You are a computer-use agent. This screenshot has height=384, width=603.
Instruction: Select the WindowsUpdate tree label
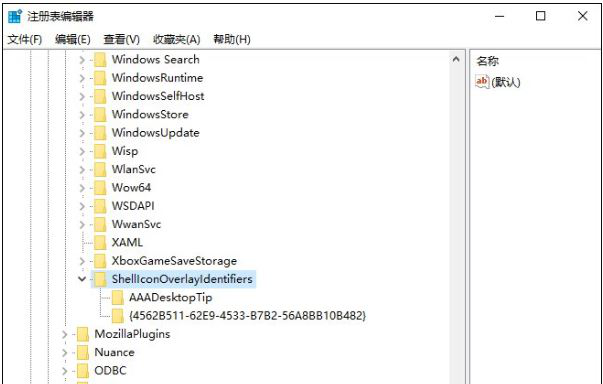155,133
